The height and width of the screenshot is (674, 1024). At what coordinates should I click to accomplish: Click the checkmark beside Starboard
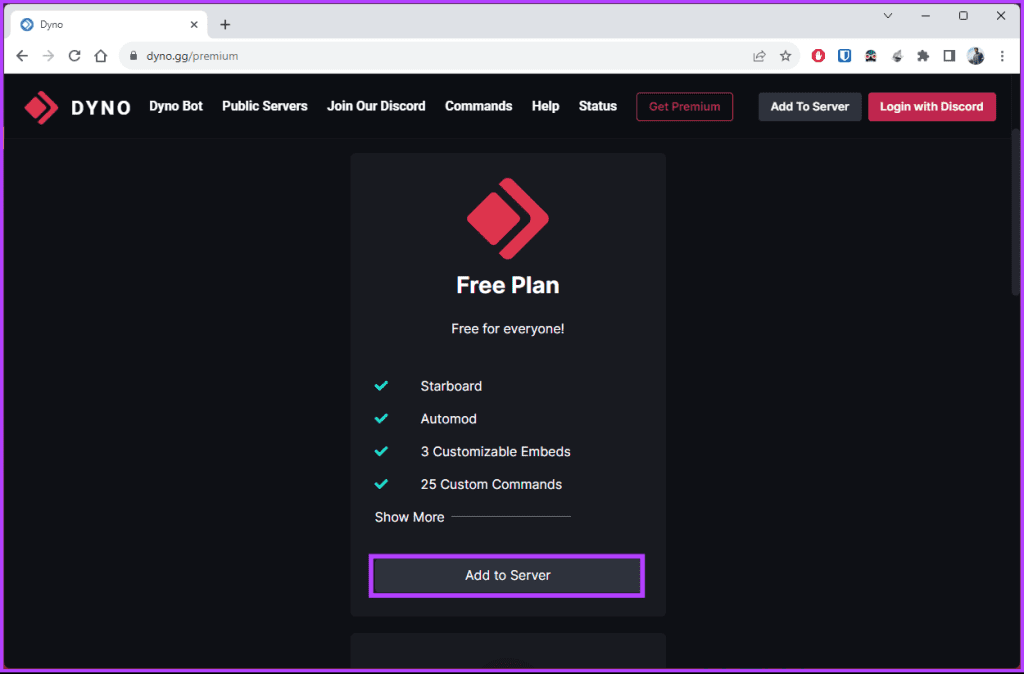pos(381,385)
